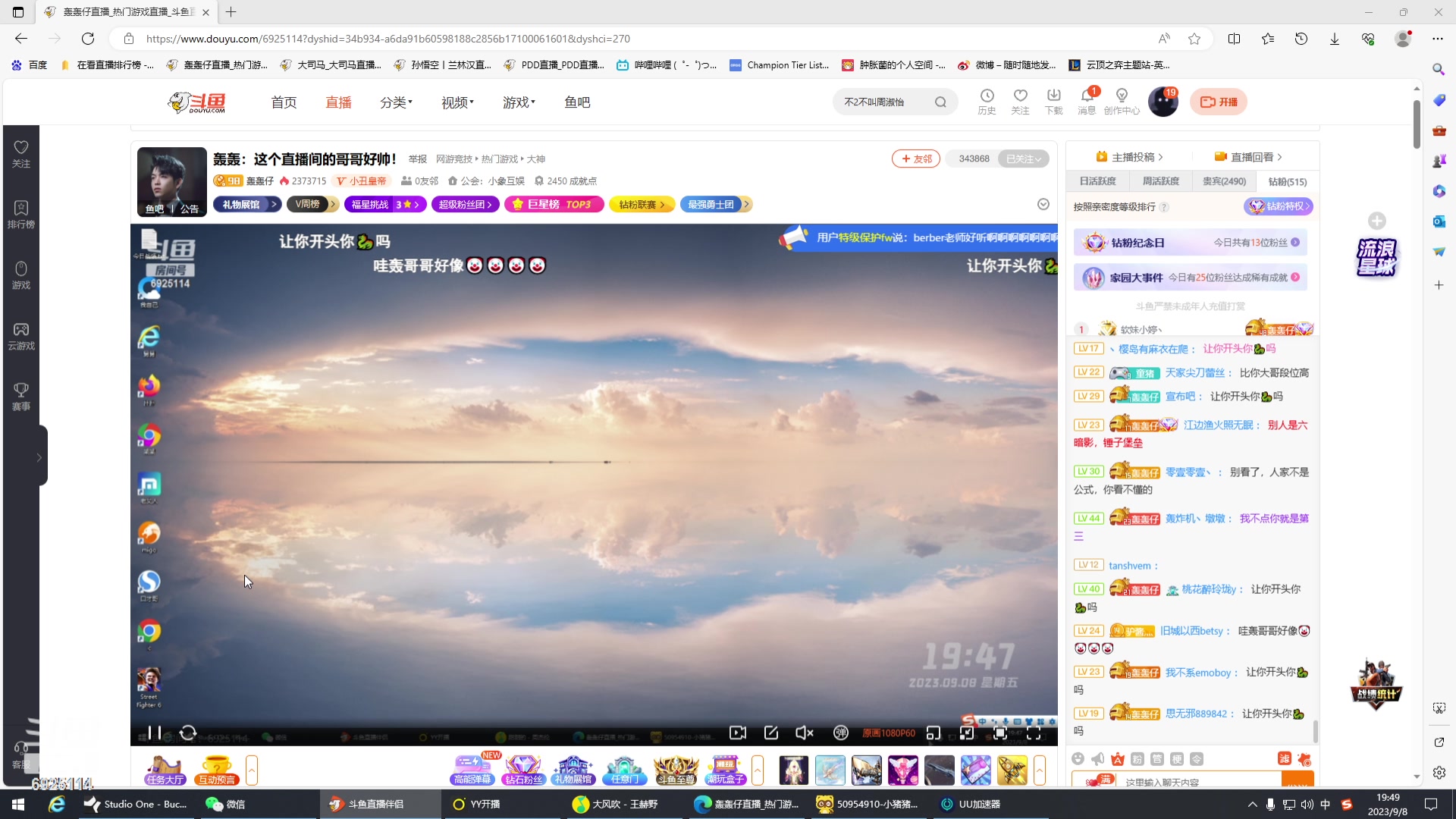Toggle danmaku display with 弹 button
1456x819 pixels.
(x=842, y=733)
